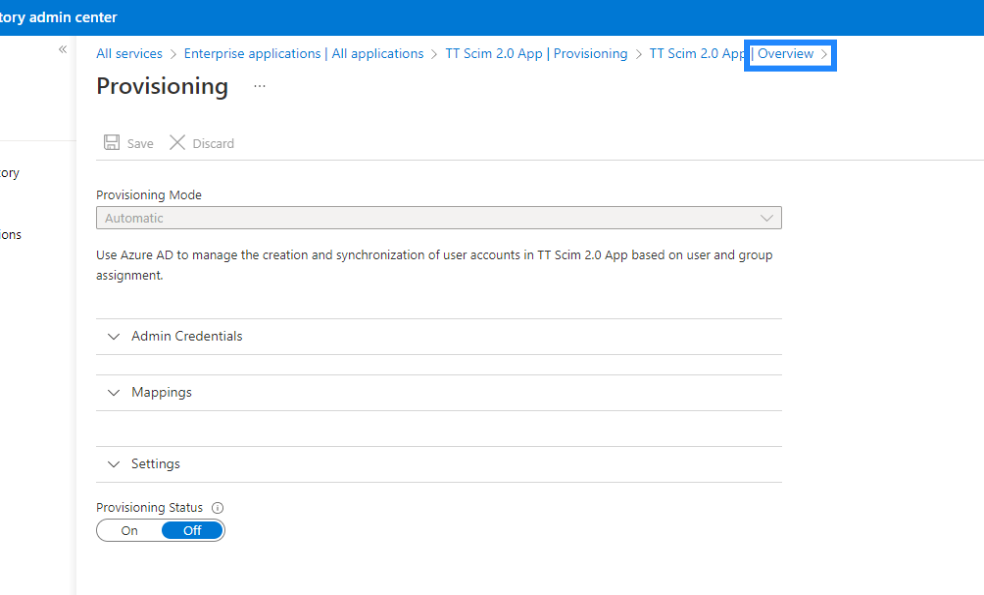Show Provisioning Status info tooltip icon
984x595 pixels.
(218, 508)
